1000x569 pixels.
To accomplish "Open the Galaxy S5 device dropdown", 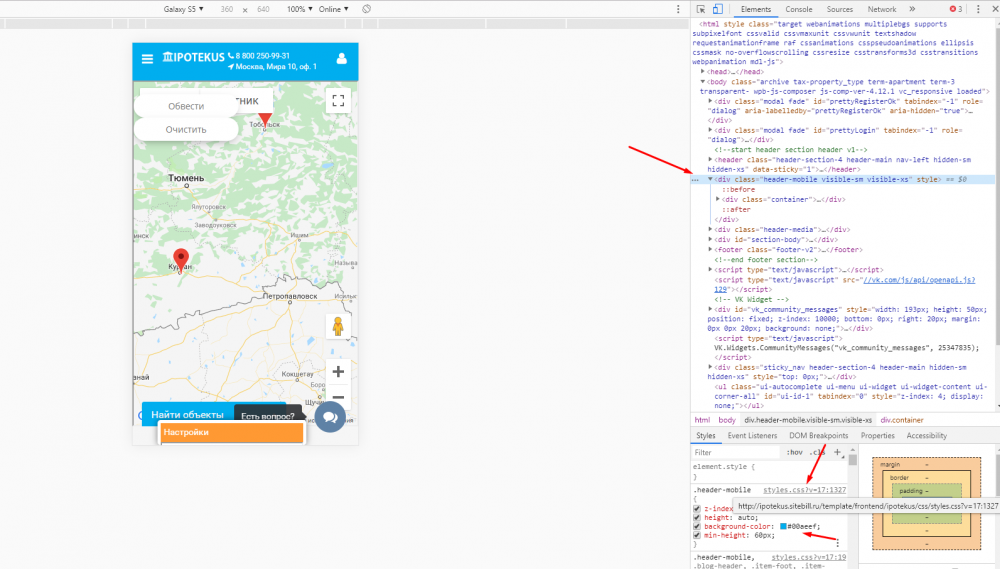I will tap(183, 9).
